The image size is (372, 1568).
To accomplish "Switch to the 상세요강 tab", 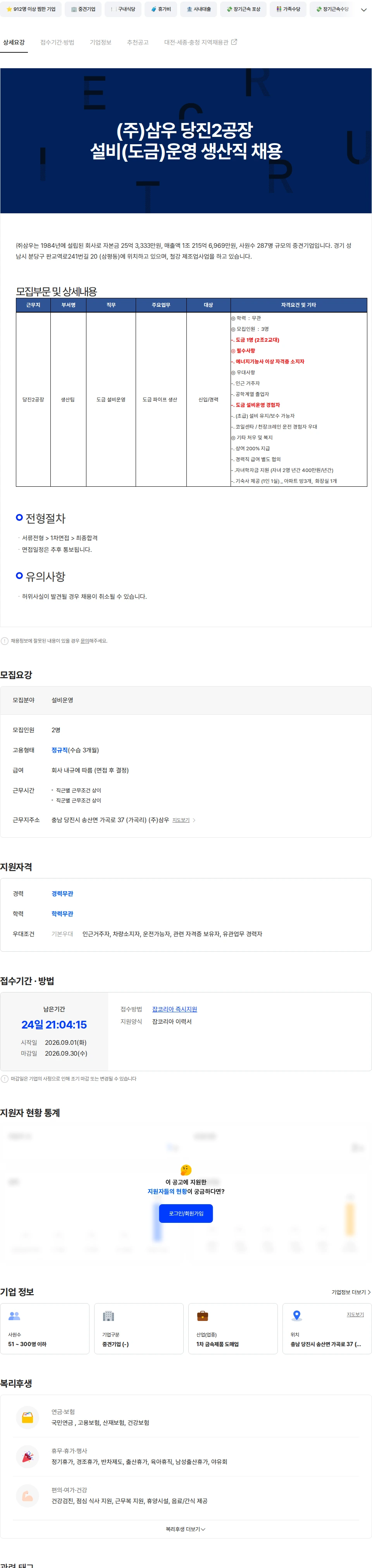I will (14, 43).
